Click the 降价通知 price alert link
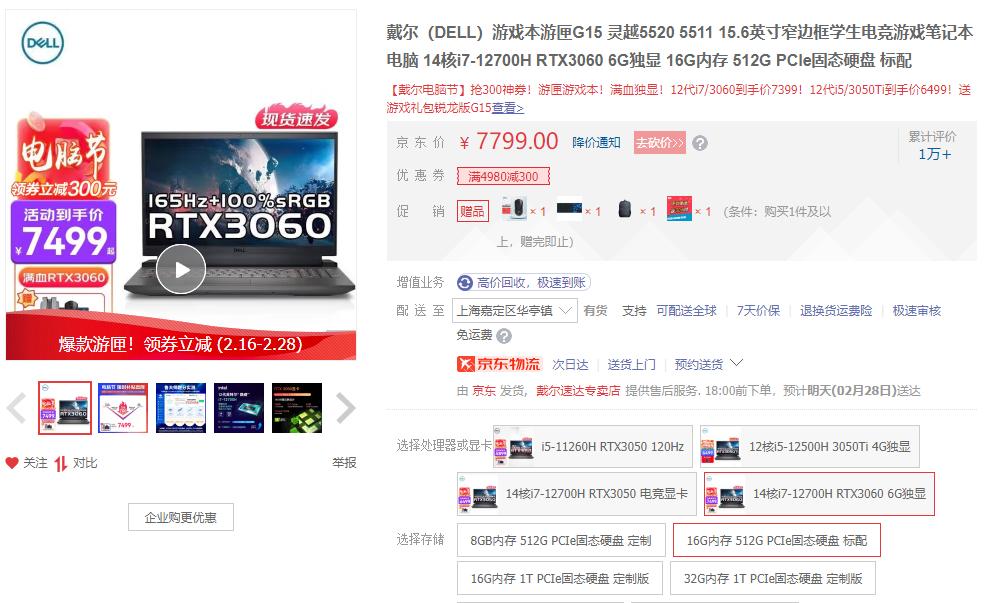Viewport: 987px width, 603px height. (x=596, y=143)
